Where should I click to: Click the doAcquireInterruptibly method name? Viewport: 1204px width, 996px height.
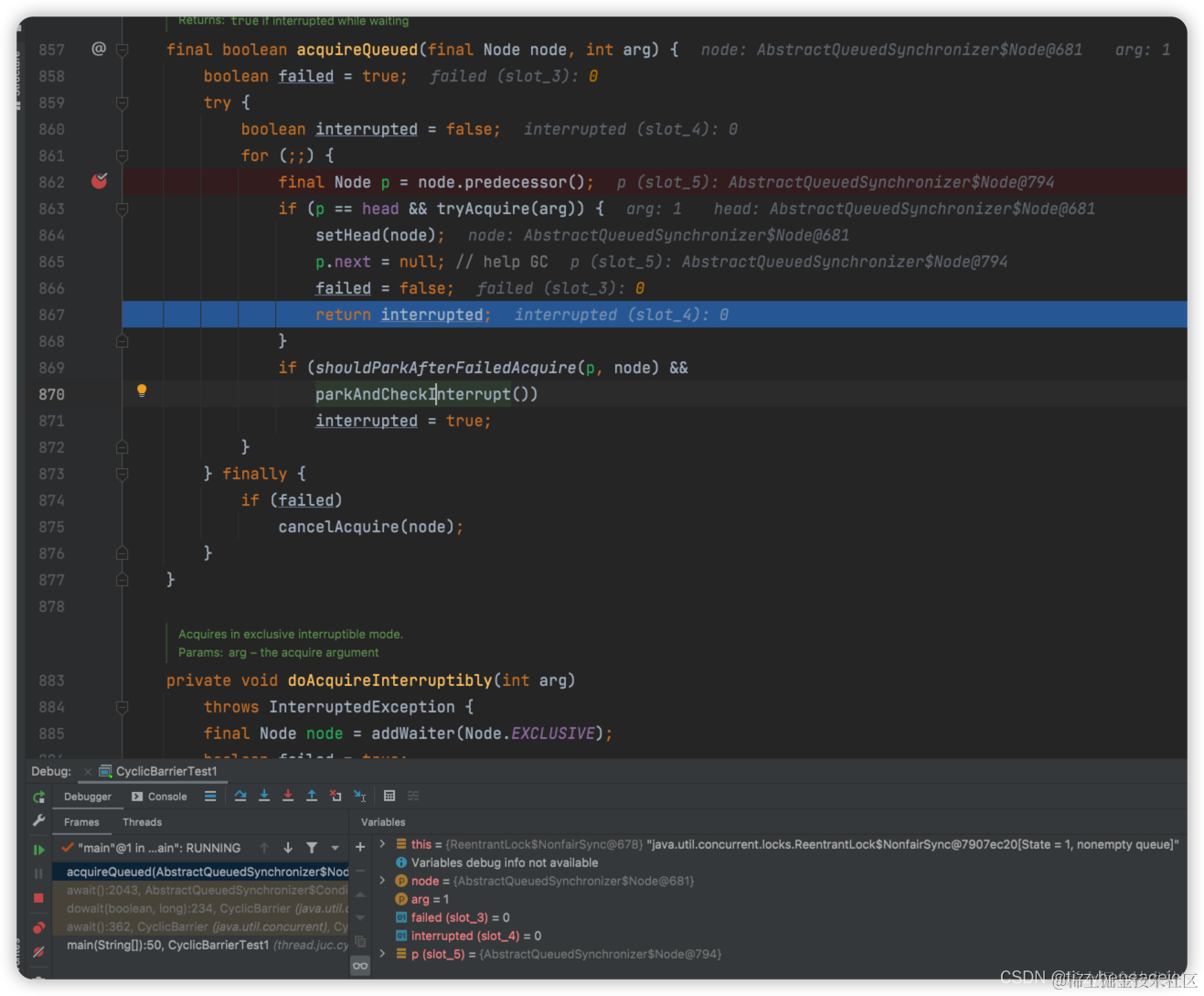pyautogui.click(x=390, y=680)
